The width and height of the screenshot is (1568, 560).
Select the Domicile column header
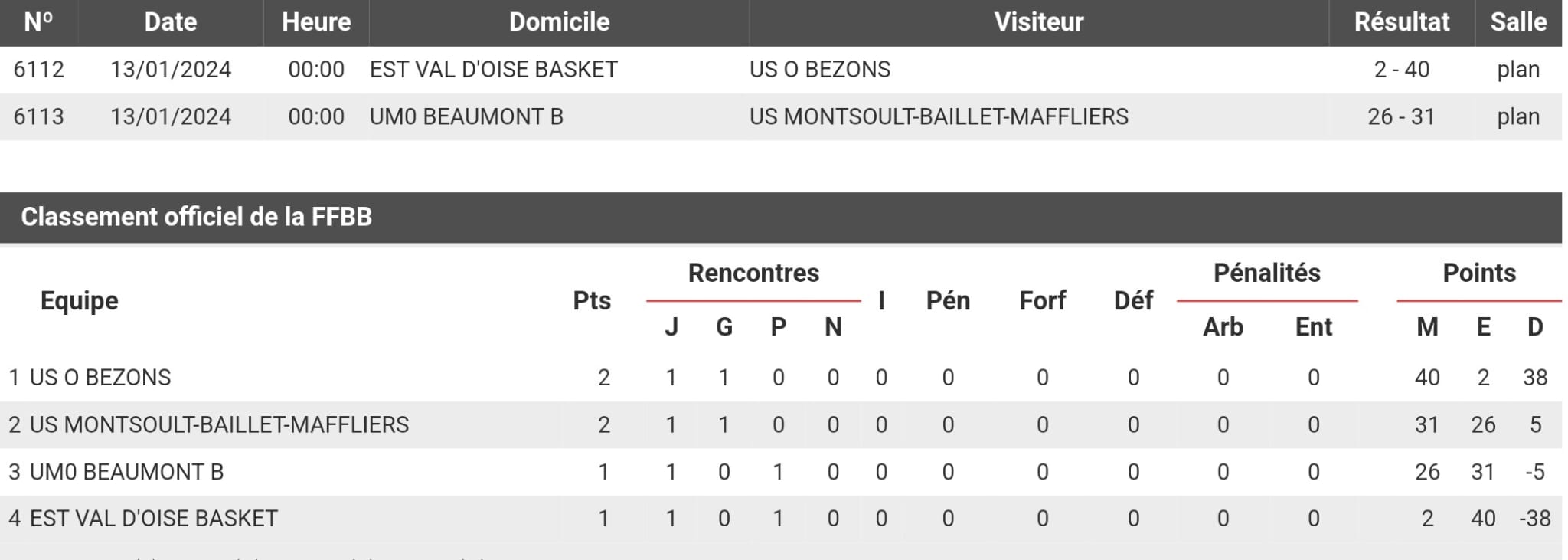[559, 21]
